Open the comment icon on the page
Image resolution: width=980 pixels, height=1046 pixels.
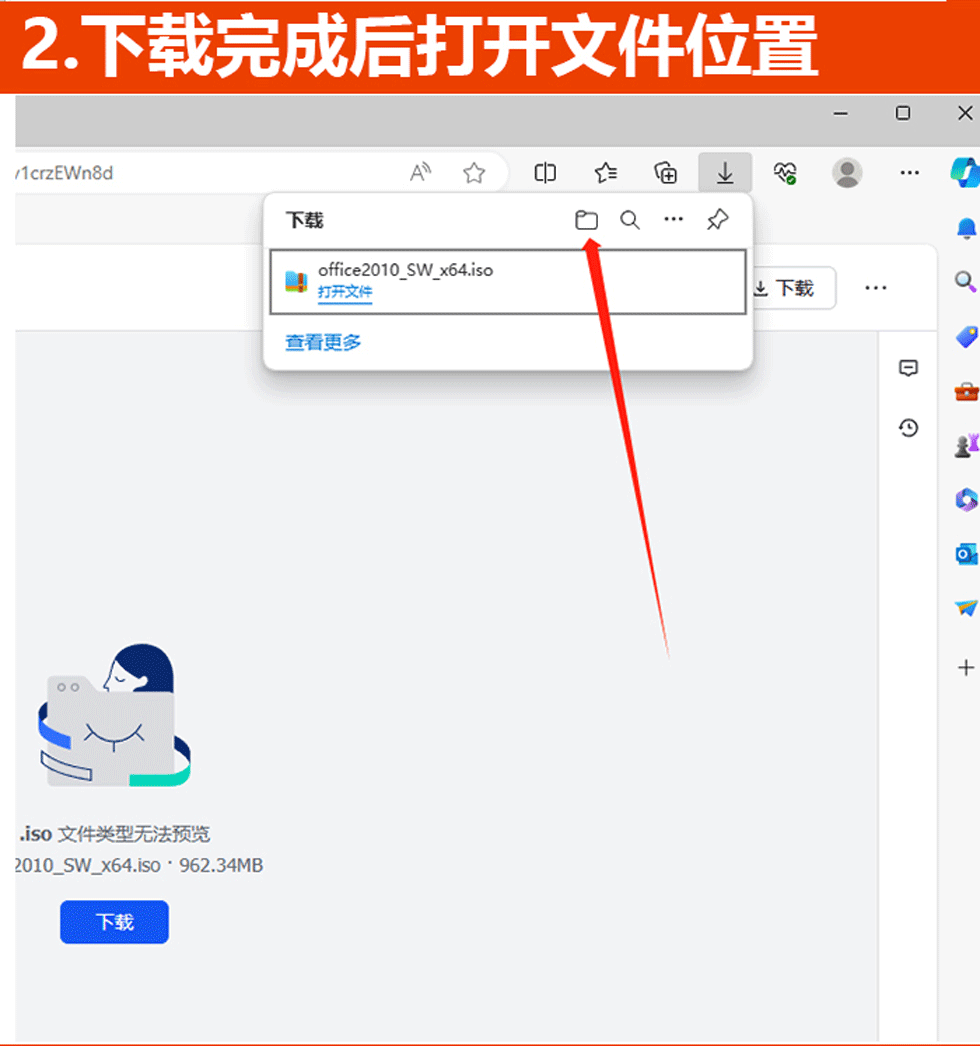[x=908, y=368]
